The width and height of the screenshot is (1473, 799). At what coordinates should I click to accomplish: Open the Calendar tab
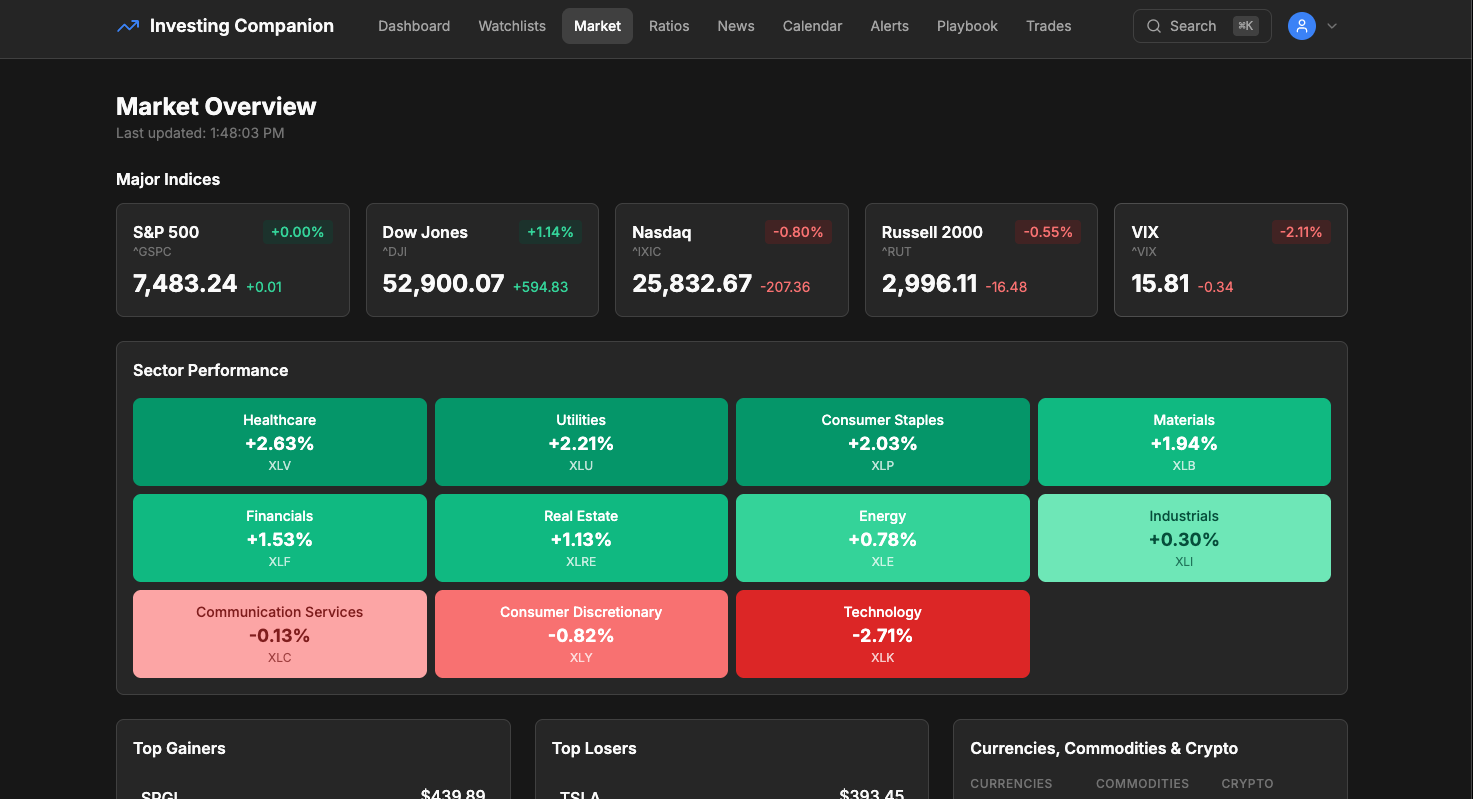(812, 26)
